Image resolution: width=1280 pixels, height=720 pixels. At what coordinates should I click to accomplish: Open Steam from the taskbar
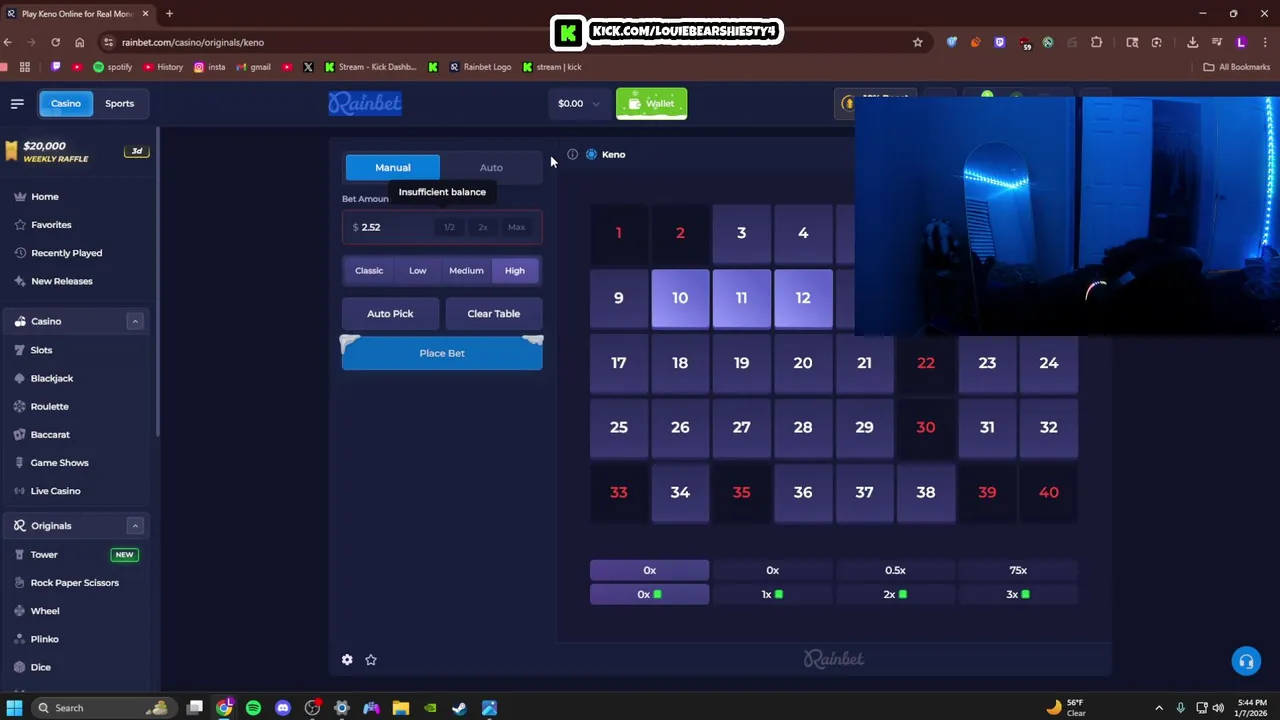(459, 708)
